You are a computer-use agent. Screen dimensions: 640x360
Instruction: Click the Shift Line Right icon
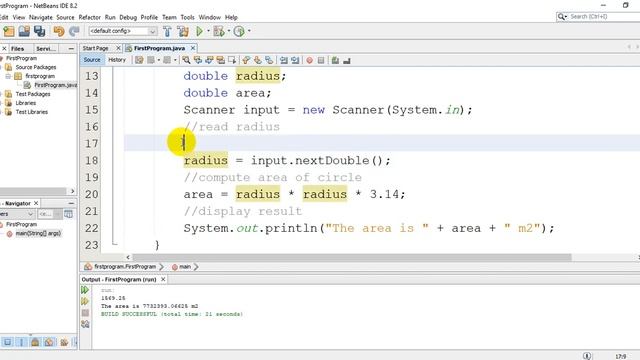pos(295,60)
